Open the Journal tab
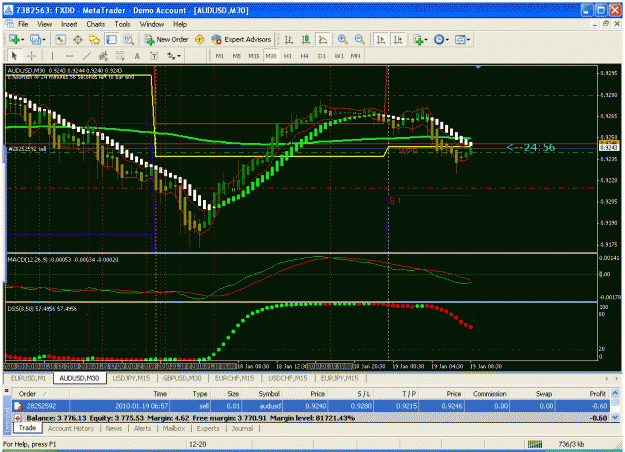This screenshot has width=625, height=452. (242, 428)
